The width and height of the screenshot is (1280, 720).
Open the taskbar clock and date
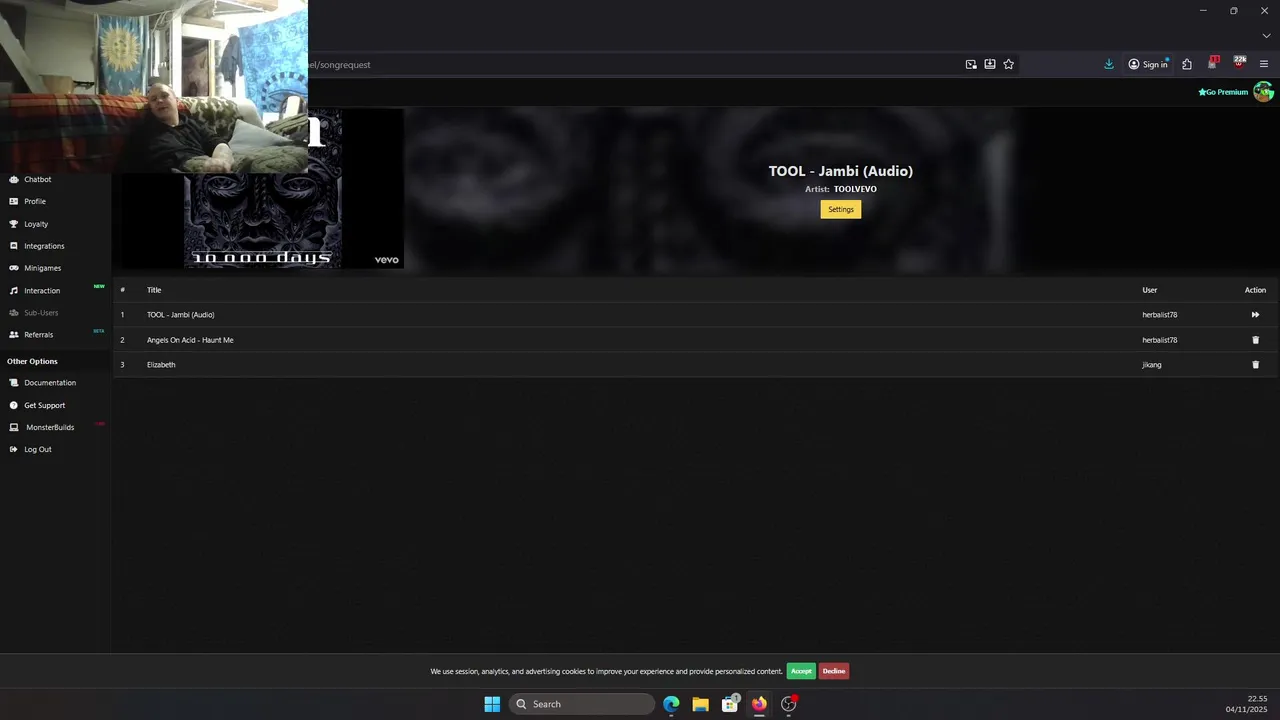click(x=1247, y=704)
